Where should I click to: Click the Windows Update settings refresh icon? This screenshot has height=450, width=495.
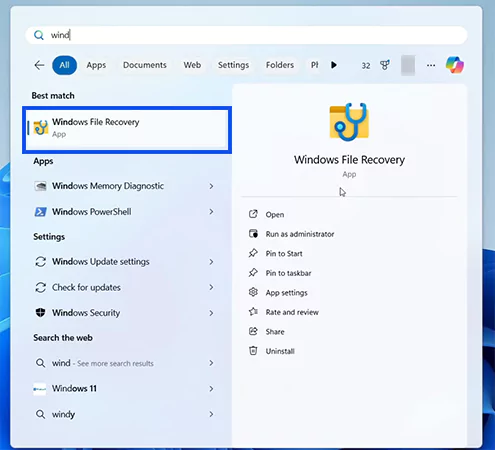41,262
